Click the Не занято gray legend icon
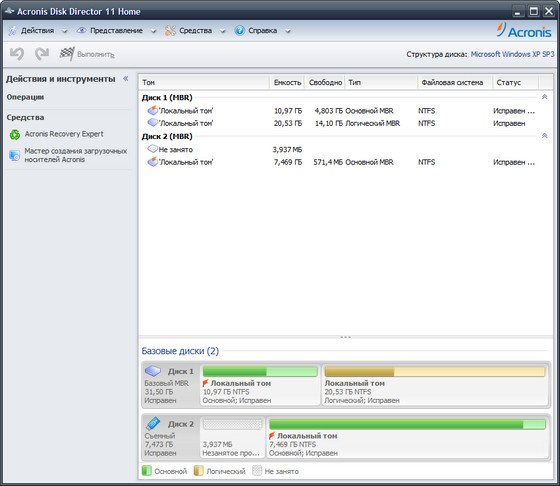 click(257, 471)
